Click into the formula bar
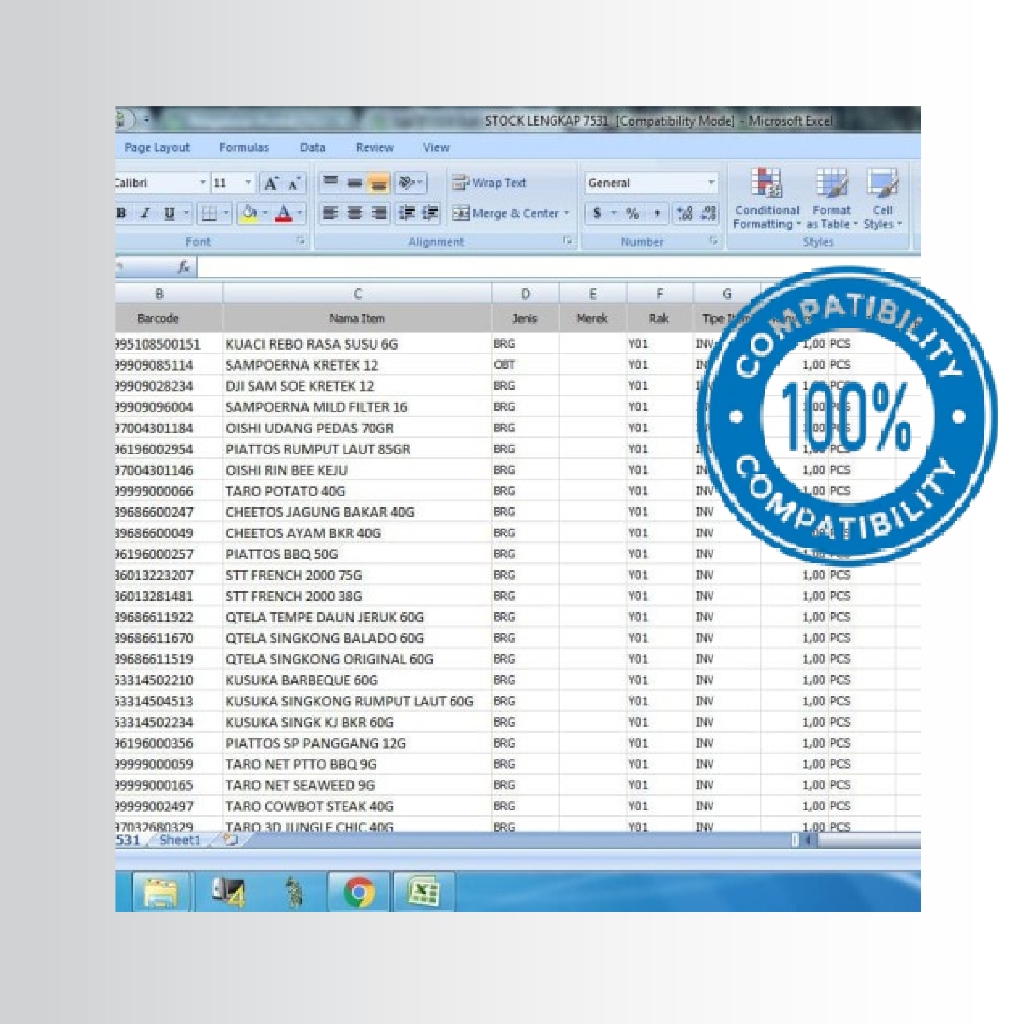The width and height of the screenshot is (1024, 1024). (x=558, y=266)
